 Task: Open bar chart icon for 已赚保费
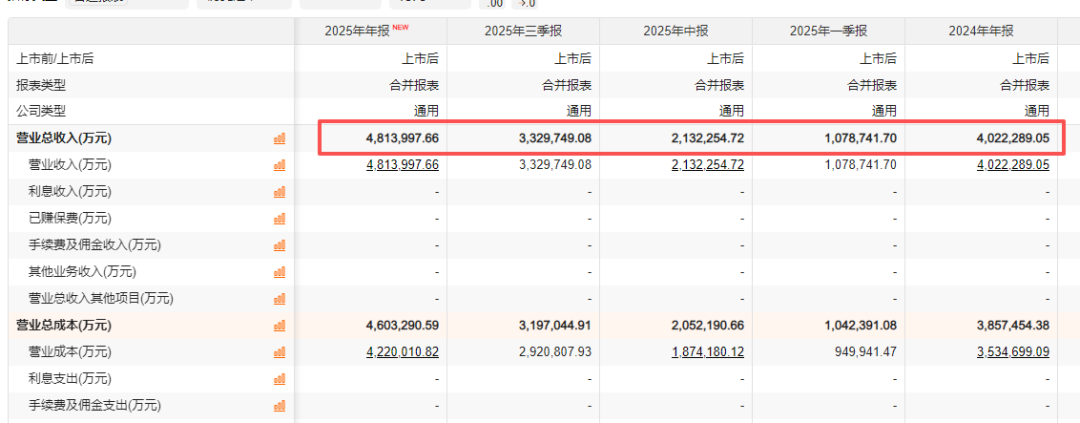[280, 218]
